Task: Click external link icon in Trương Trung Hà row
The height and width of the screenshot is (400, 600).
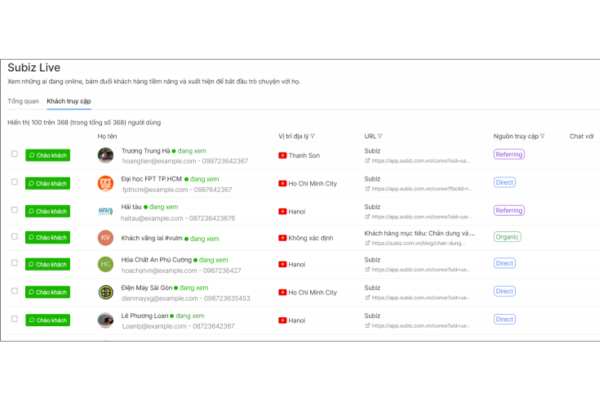Action: (367, 161)
